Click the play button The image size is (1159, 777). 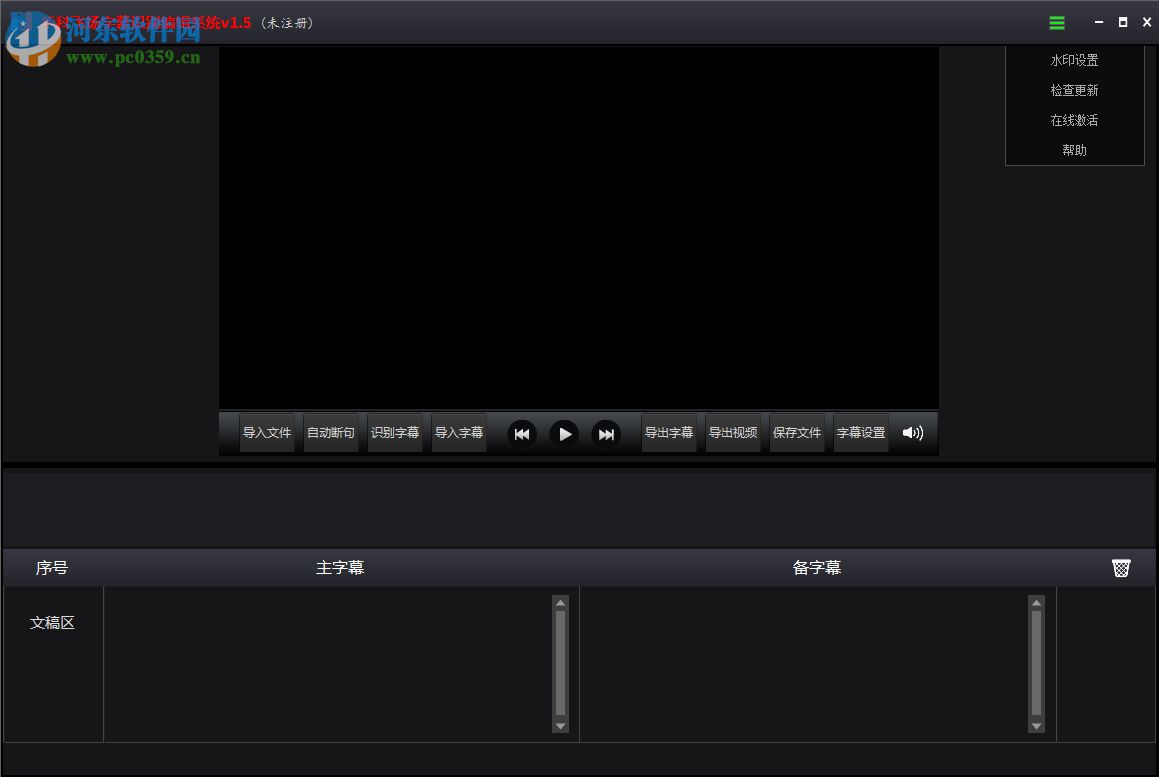click(564, 434)
